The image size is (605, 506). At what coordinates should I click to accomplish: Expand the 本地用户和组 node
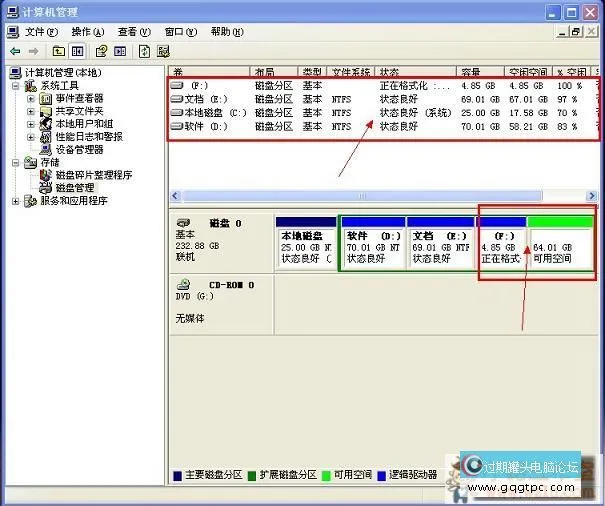point(30,124)
